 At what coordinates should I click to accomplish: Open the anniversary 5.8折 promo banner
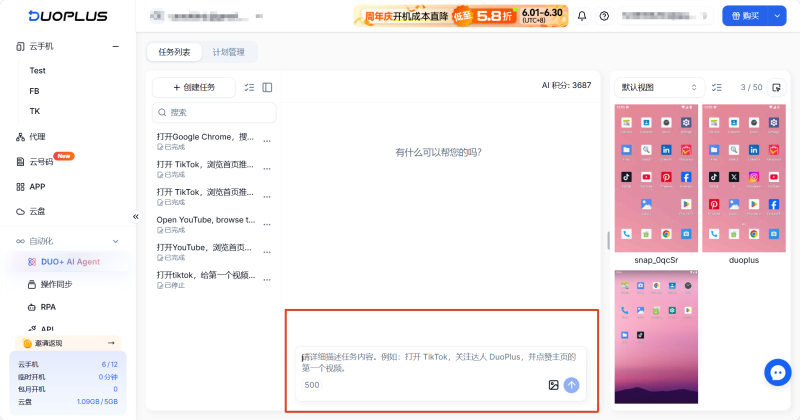pos(461,16)
